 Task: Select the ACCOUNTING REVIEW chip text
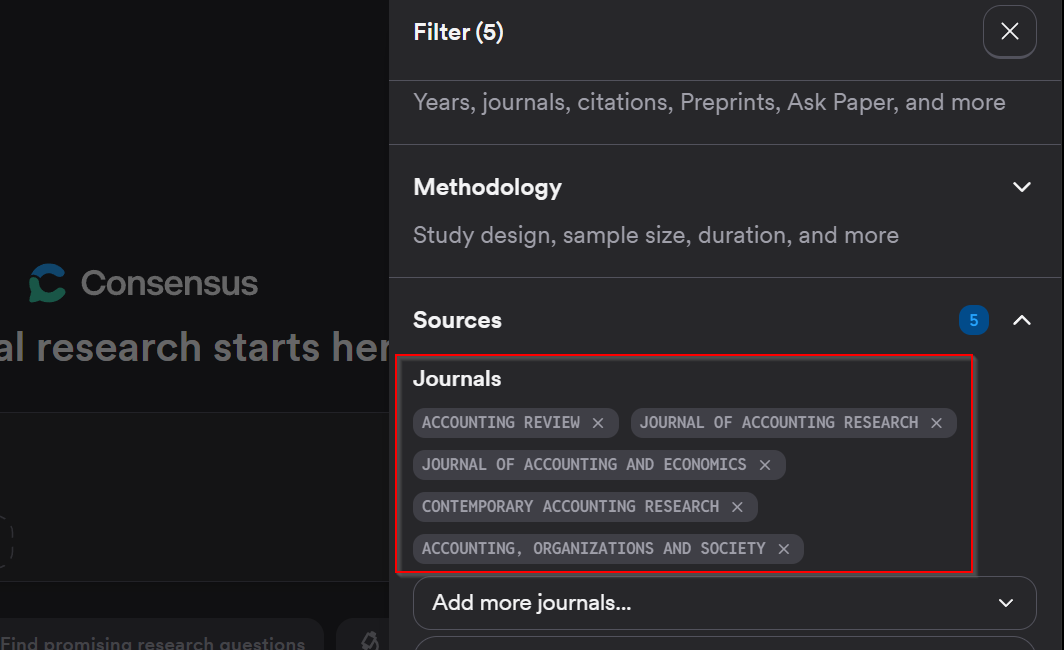click(501, 423)
